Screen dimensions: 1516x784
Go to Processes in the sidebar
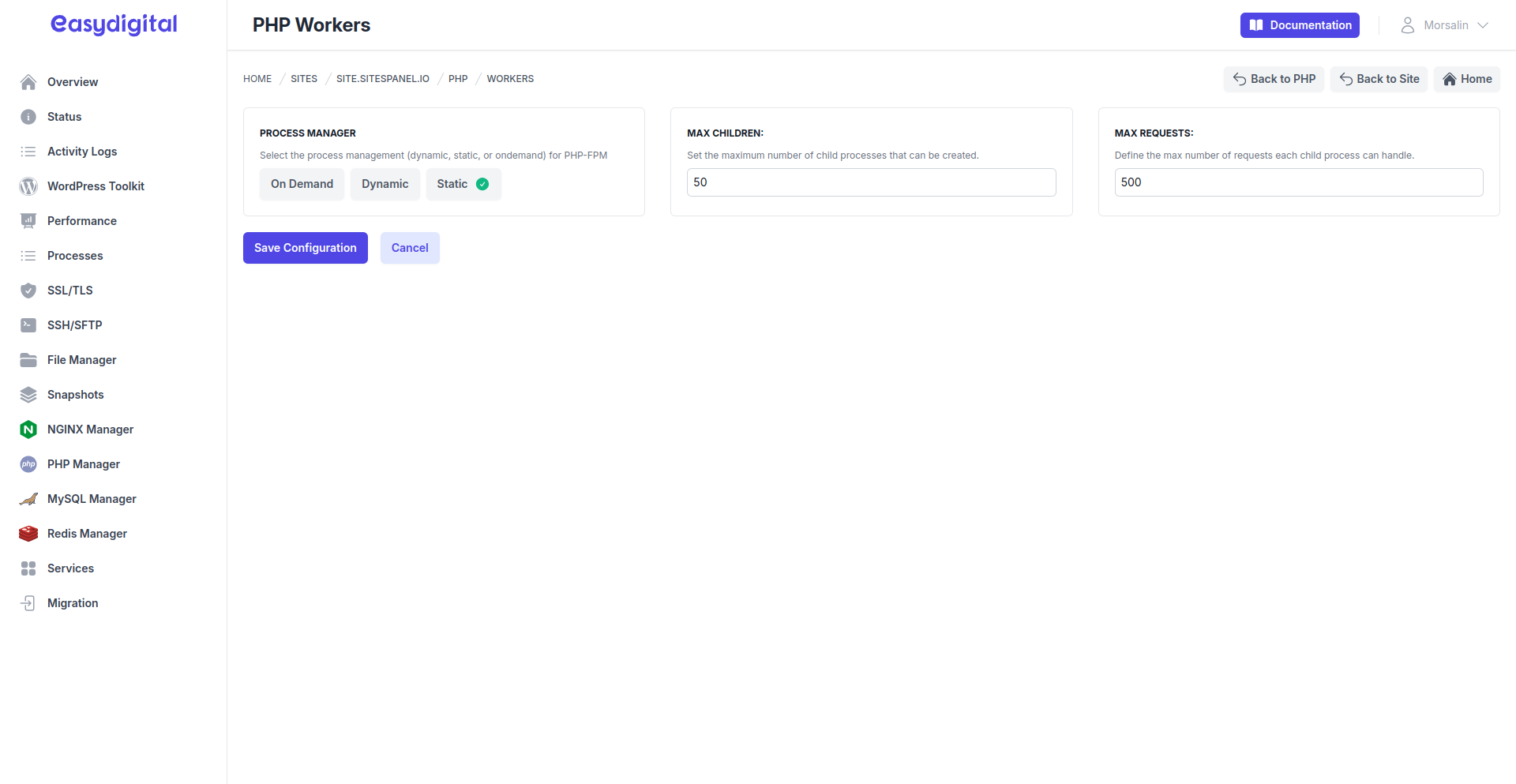75,256
